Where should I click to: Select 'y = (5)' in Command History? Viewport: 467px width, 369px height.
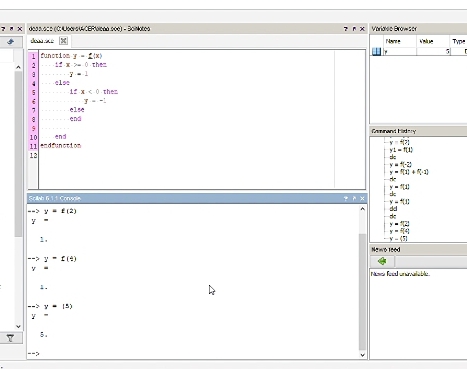pyautogui.click(x=398, y=238)
